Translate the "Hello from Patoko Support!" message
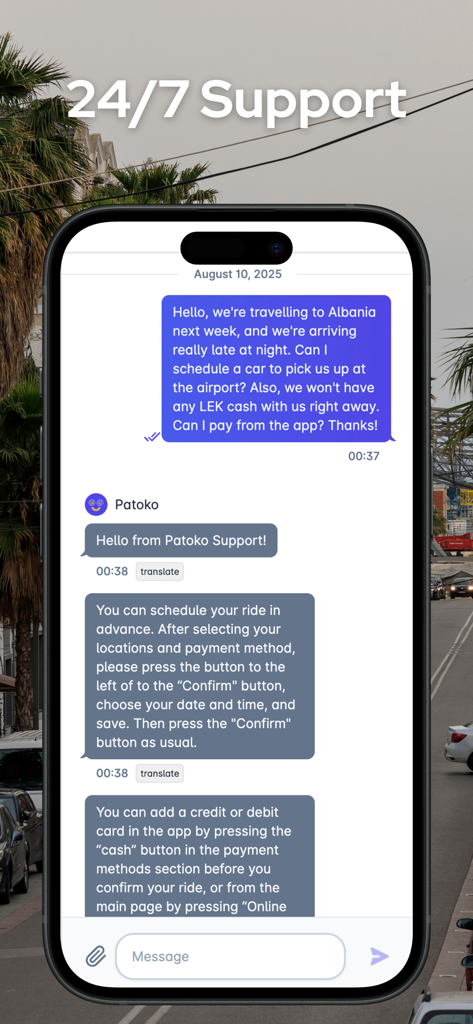The height and width of the screenshot is (1024, 473). tap(160, 571)
